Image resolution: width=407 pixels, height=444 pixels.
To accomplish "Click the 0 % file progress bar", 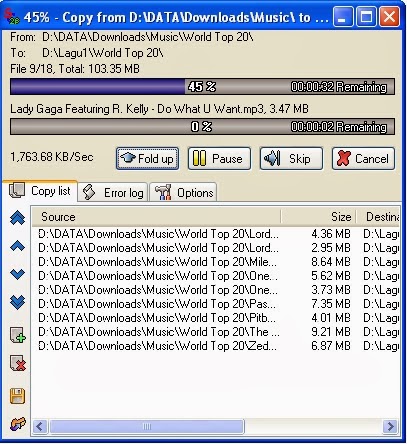I will 202,127.
